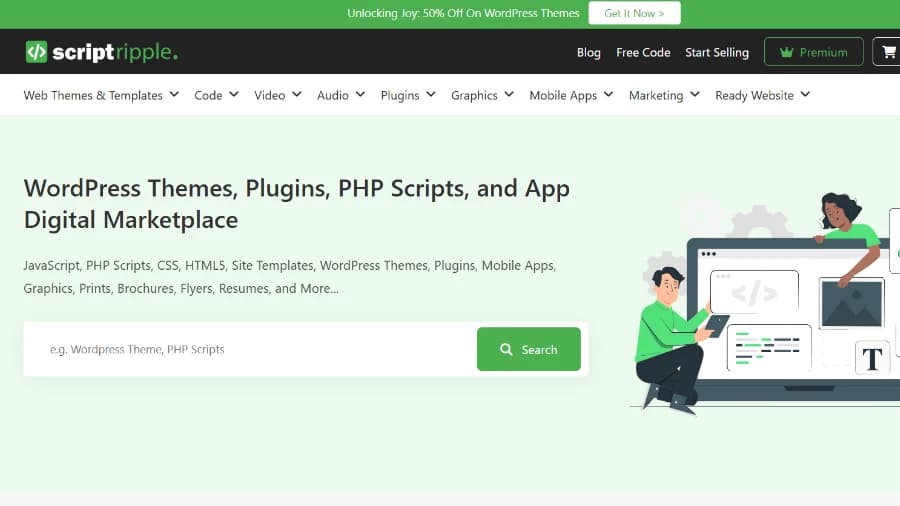Click the magnifier icon in the Search button
Image resolution: width=900 pixels, height=506 pixels.
(506, 349)
